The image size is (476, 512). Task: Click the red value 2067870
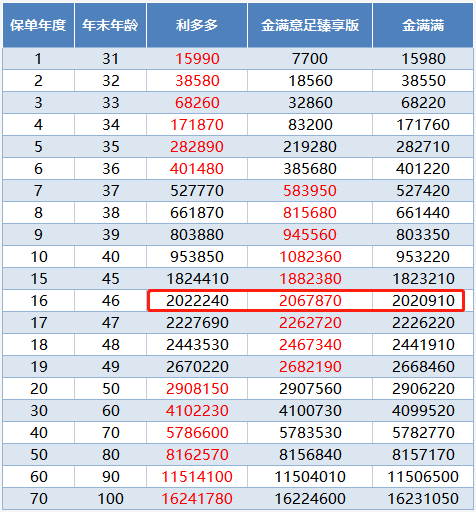click(x=310, y=301)
